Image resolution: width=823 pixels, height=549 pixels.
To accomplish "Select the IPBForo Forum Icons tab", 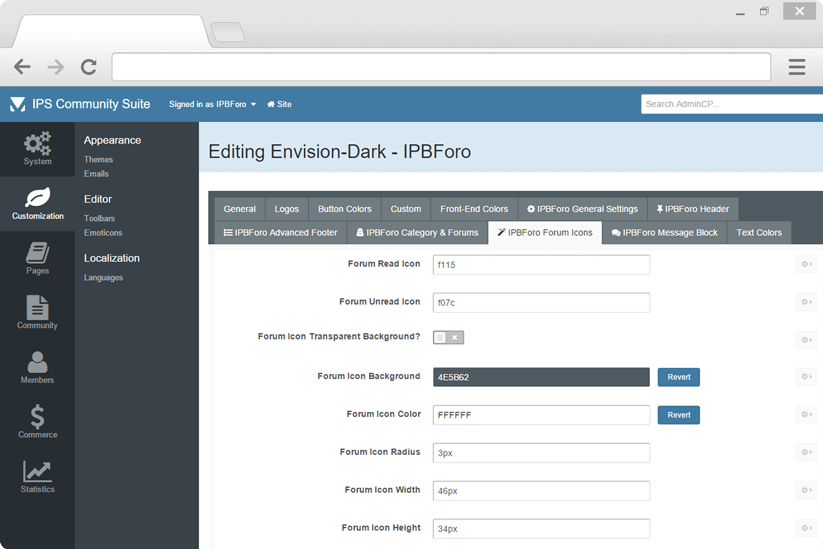I will [x=545, y=233].
